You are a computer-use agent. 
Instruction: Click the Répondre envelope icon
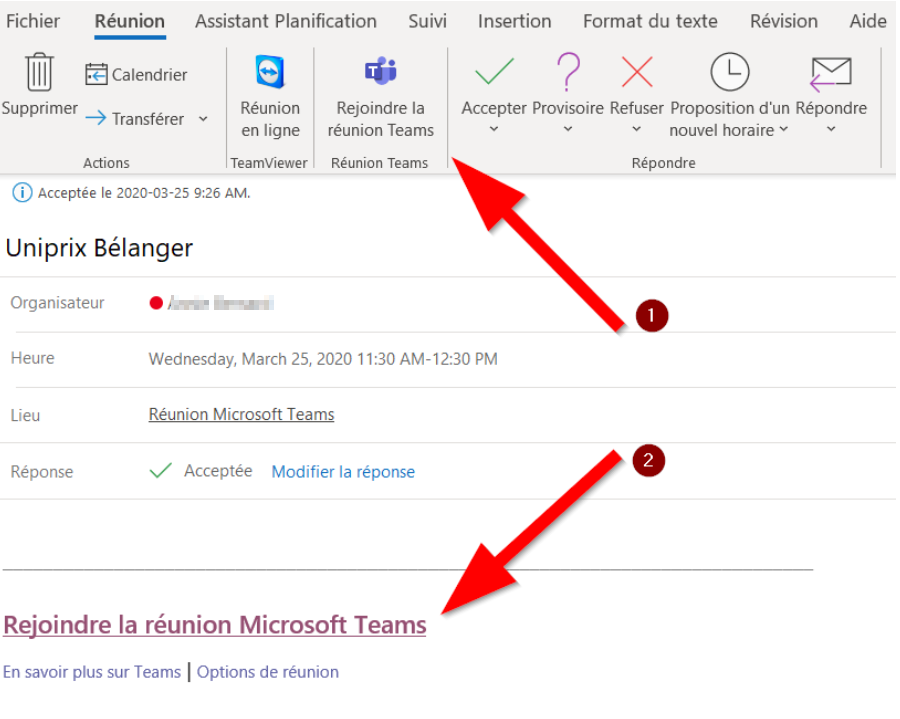[x=831, y=73]
